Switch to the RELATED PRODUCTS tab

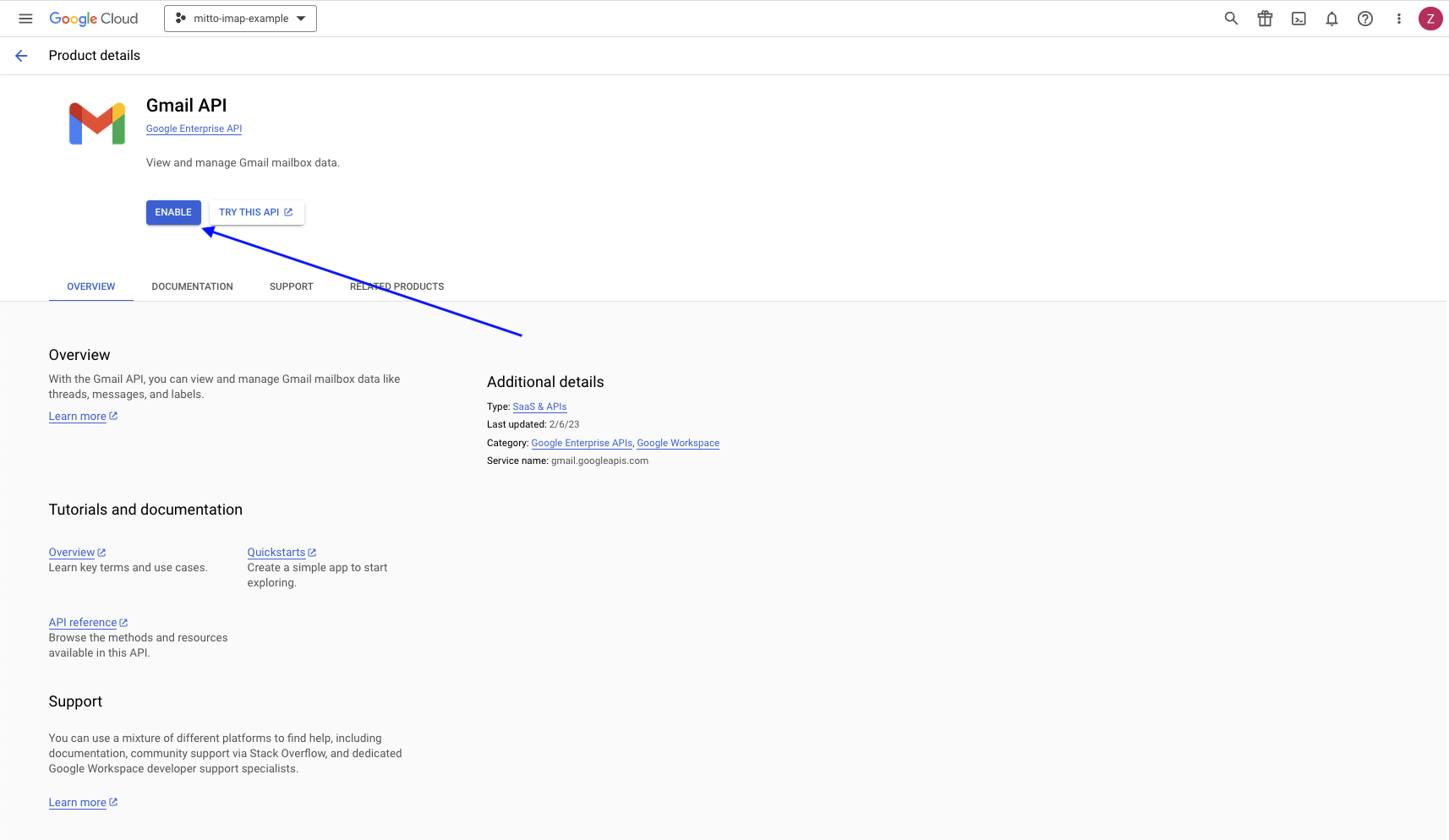point(397,286)
